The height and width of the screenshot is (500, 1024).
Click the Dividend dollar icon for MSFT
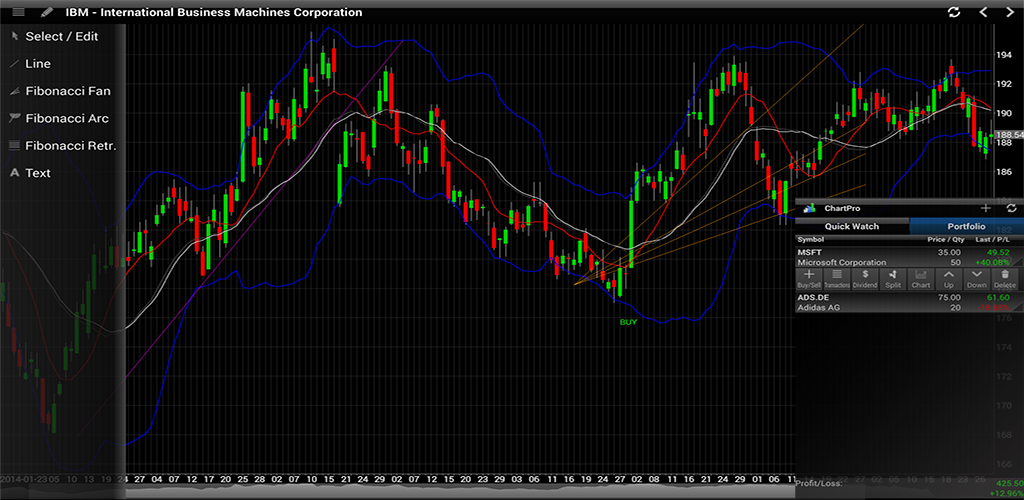tap(865, 278)
